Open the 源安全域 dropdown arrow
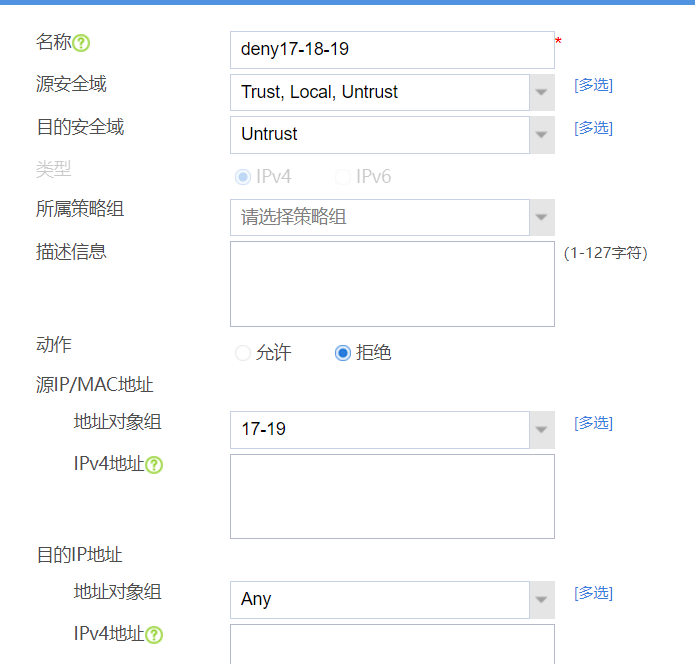This screenshot has width=695, height=664. tap(541, 92)
